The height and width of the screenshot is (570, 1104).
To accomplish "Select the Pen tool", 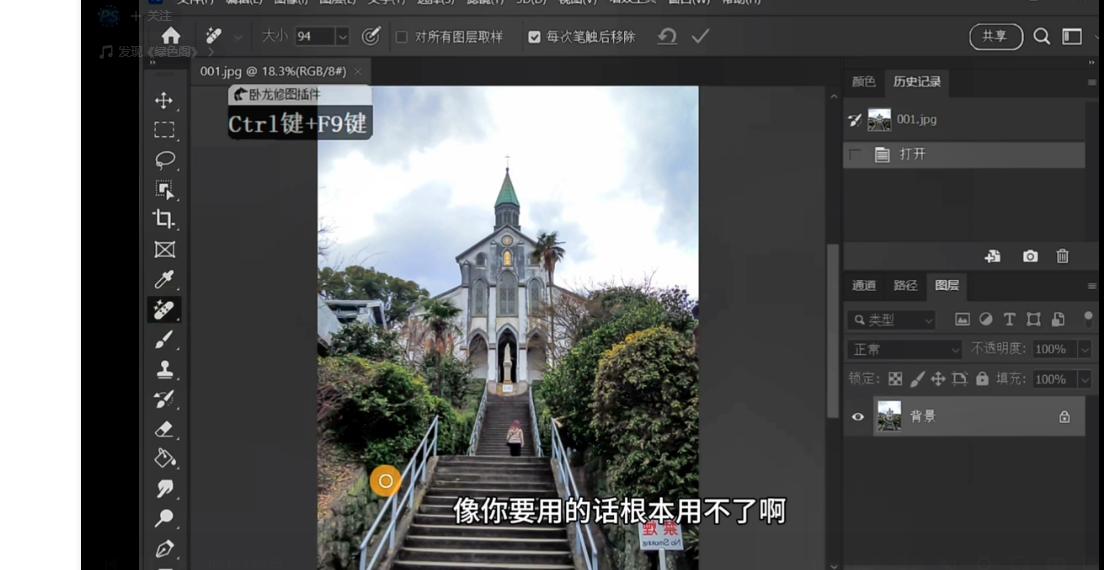I will click(x=164, y=548).
